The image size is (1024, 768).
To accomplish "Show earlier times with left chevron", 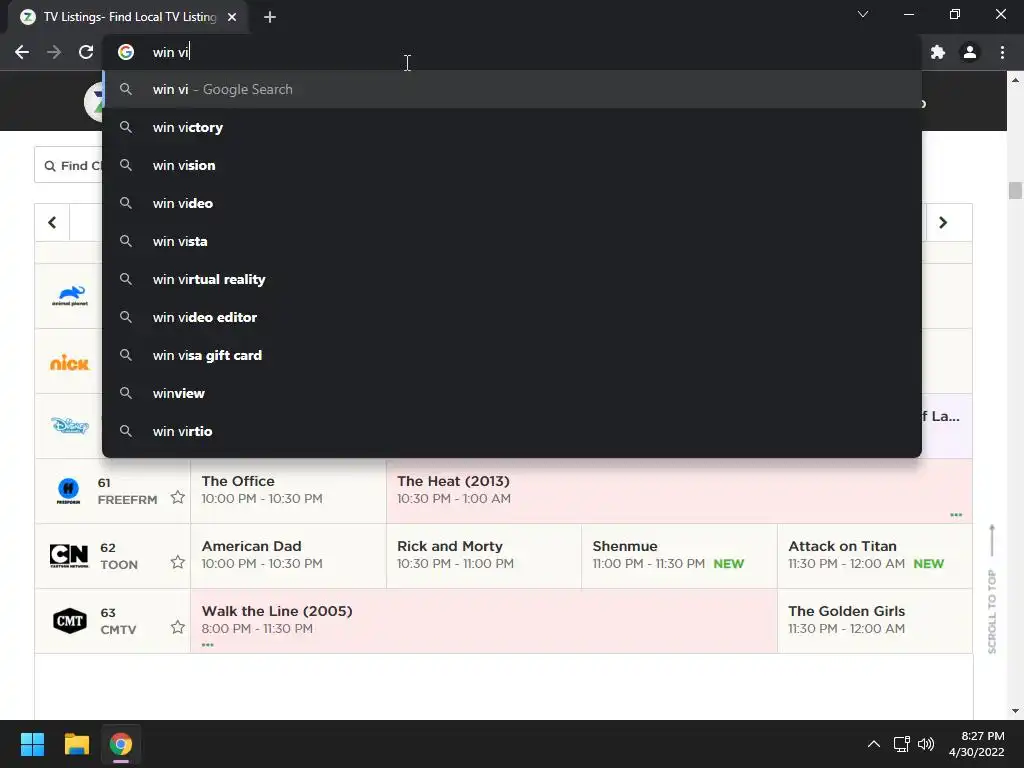I will pos(52,223).
